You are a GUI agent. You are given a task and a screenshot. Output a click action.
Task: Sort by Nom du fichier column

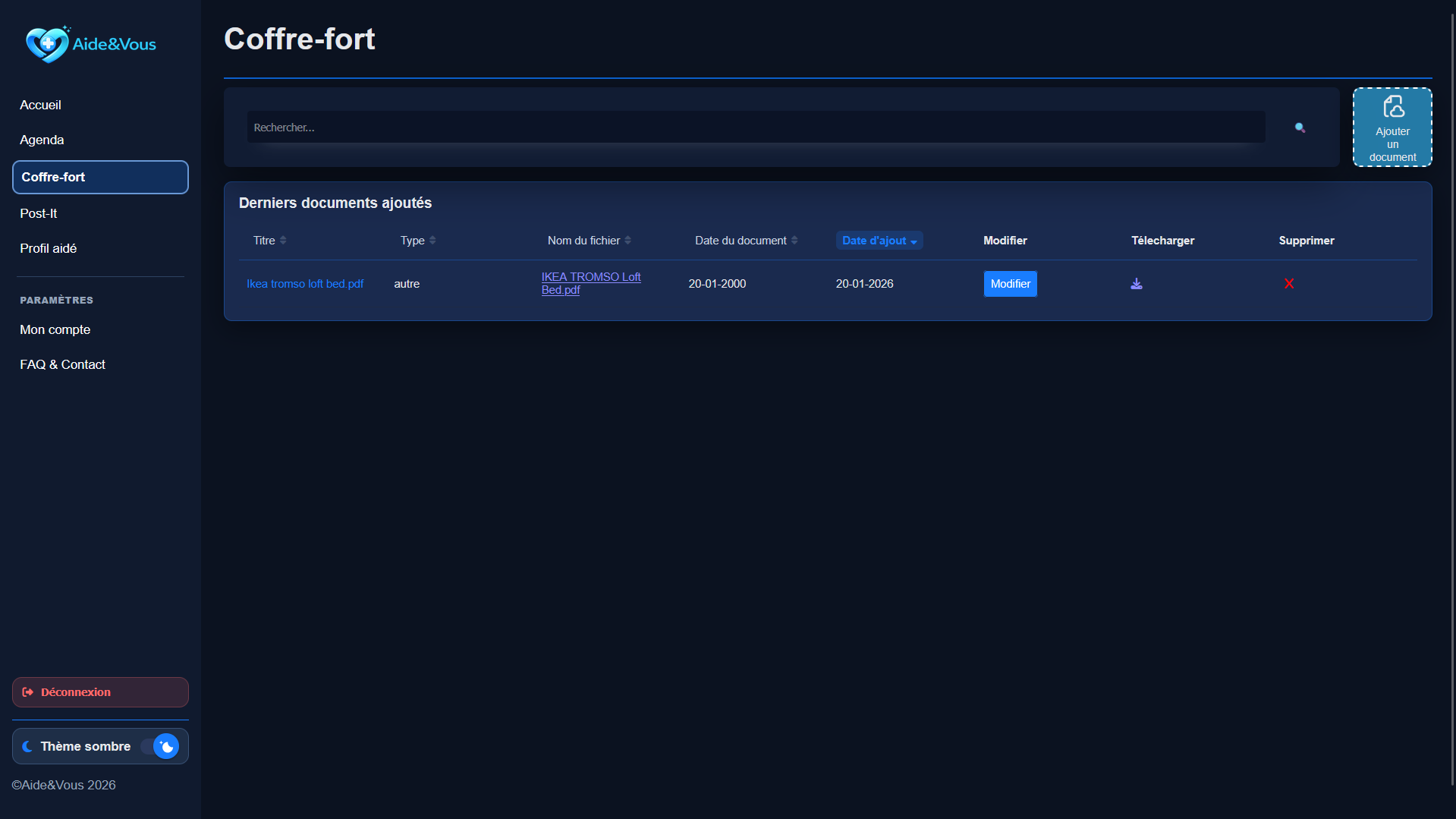(590, 241)
